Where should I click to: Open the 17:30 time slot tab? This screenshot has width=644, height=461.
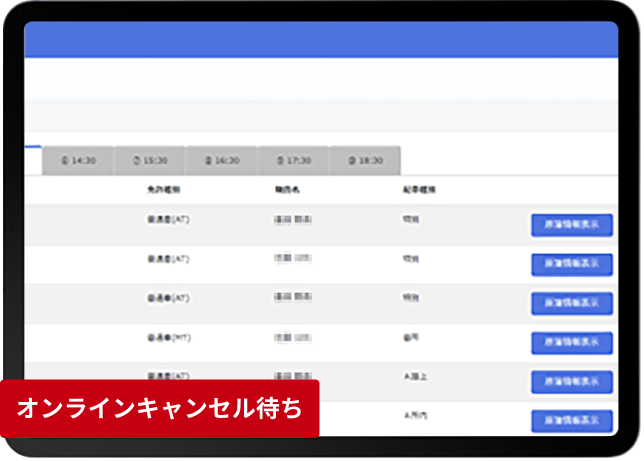pyautogui.click(x=293, y=160)
